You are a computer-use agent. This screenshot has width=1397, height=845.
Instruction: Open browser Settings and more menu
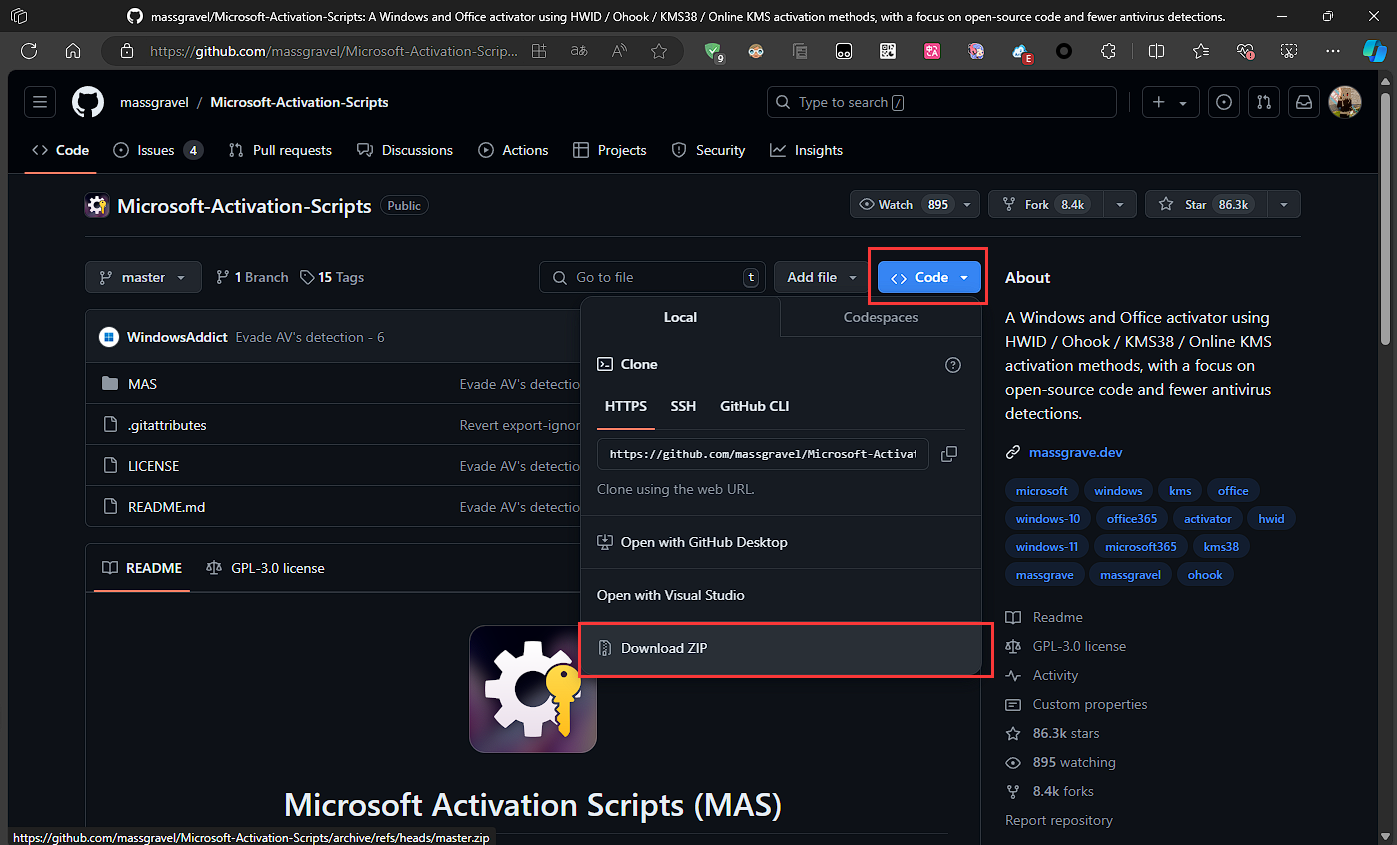(1333, 51)
